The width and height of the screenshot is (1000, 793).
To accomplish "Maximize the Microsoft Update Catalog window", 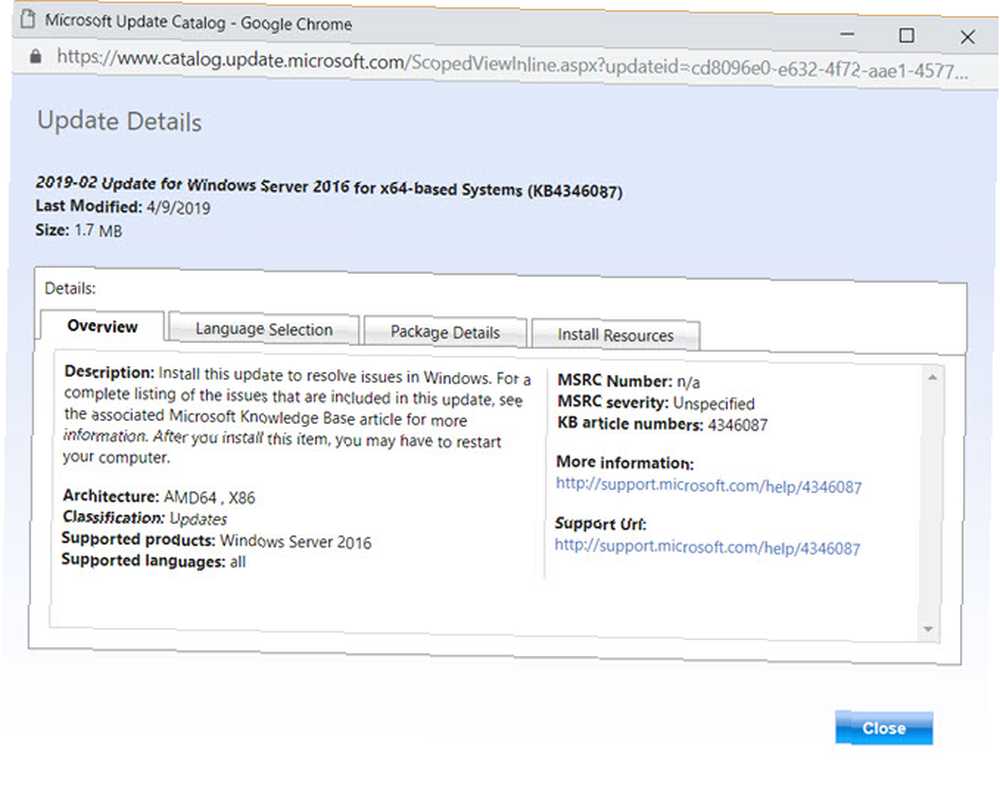I will (906, 36).
